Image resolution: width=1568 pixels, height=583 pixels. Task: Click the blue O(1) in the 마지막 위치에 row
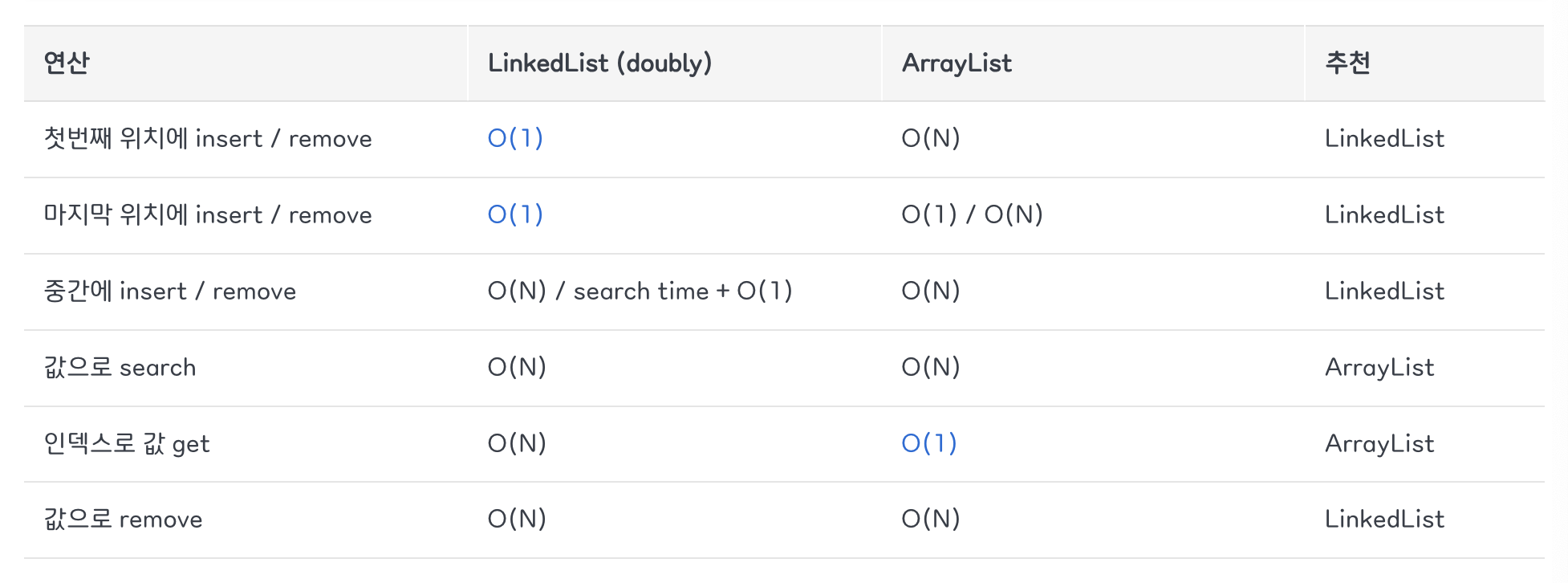(x=515, y=214)
